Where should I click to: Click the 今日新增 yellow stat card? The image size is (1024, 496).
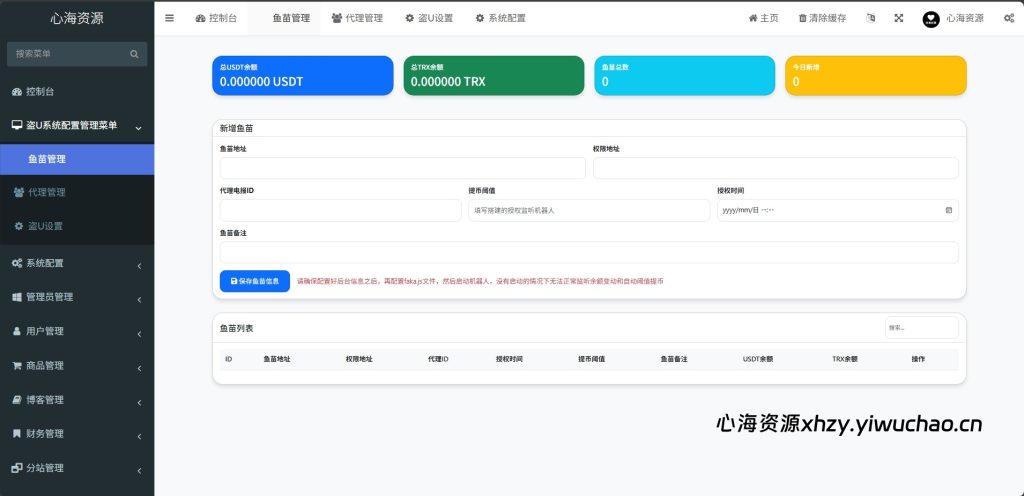point(876,76)
